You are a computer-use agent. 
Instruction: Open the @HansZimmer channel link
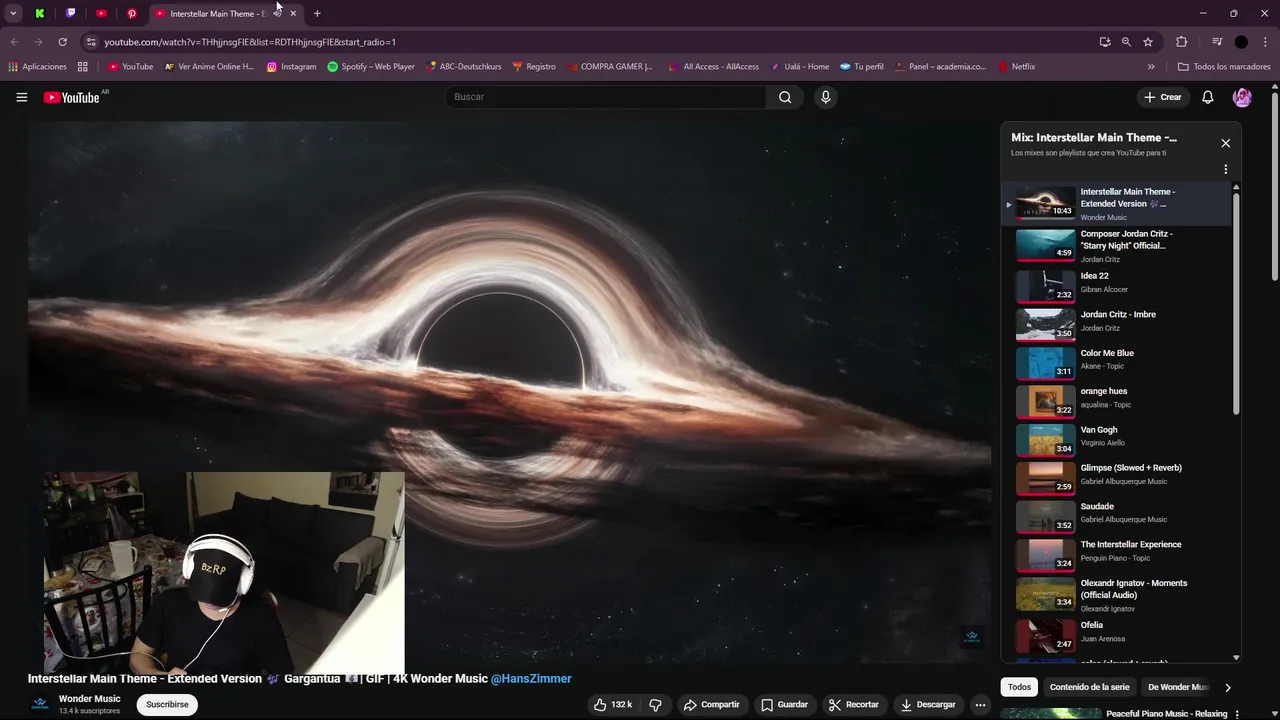click(x=531, y=679)
